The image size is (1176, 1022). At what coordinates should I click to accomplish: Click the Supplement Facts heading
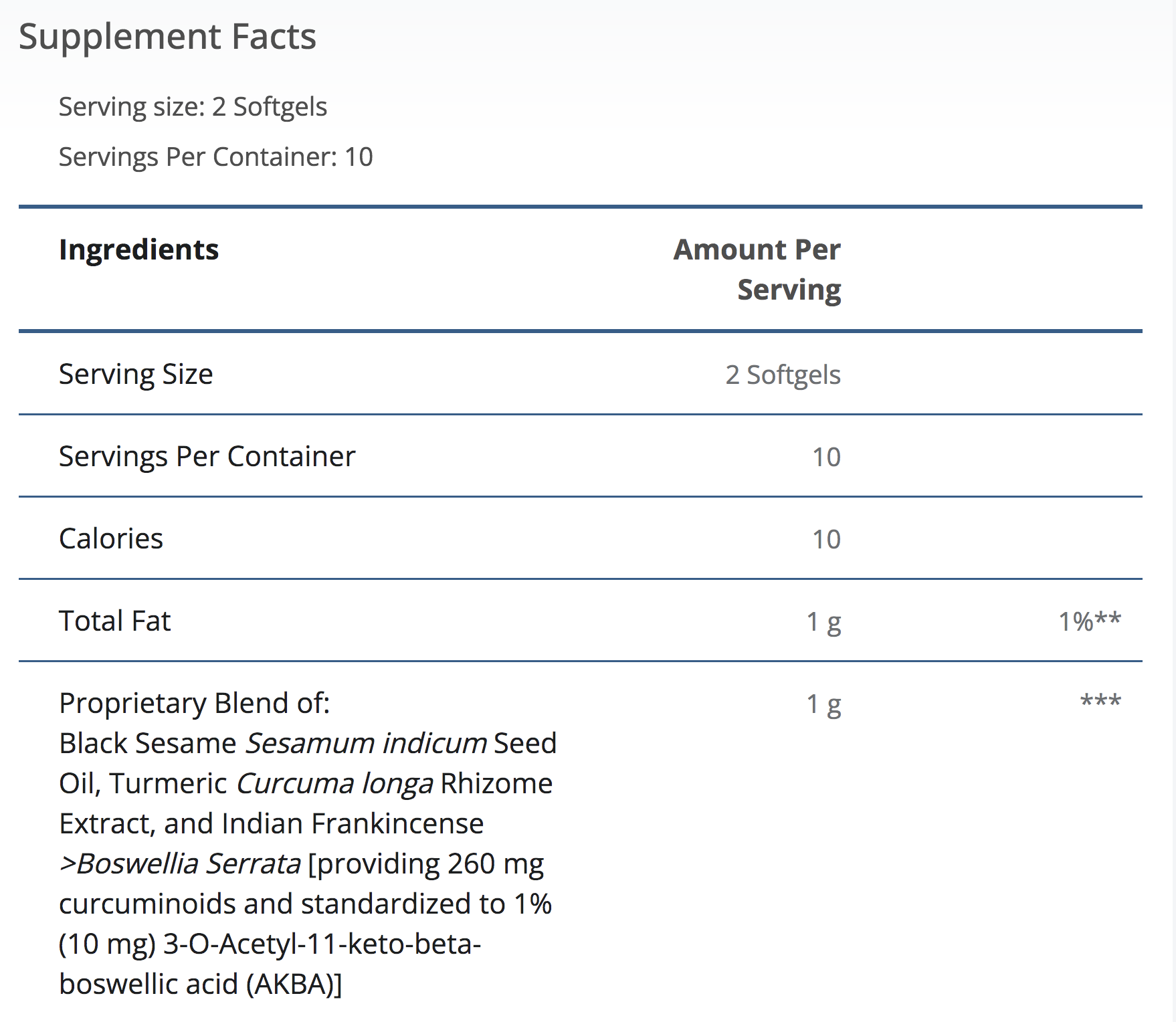pos(167,37)
